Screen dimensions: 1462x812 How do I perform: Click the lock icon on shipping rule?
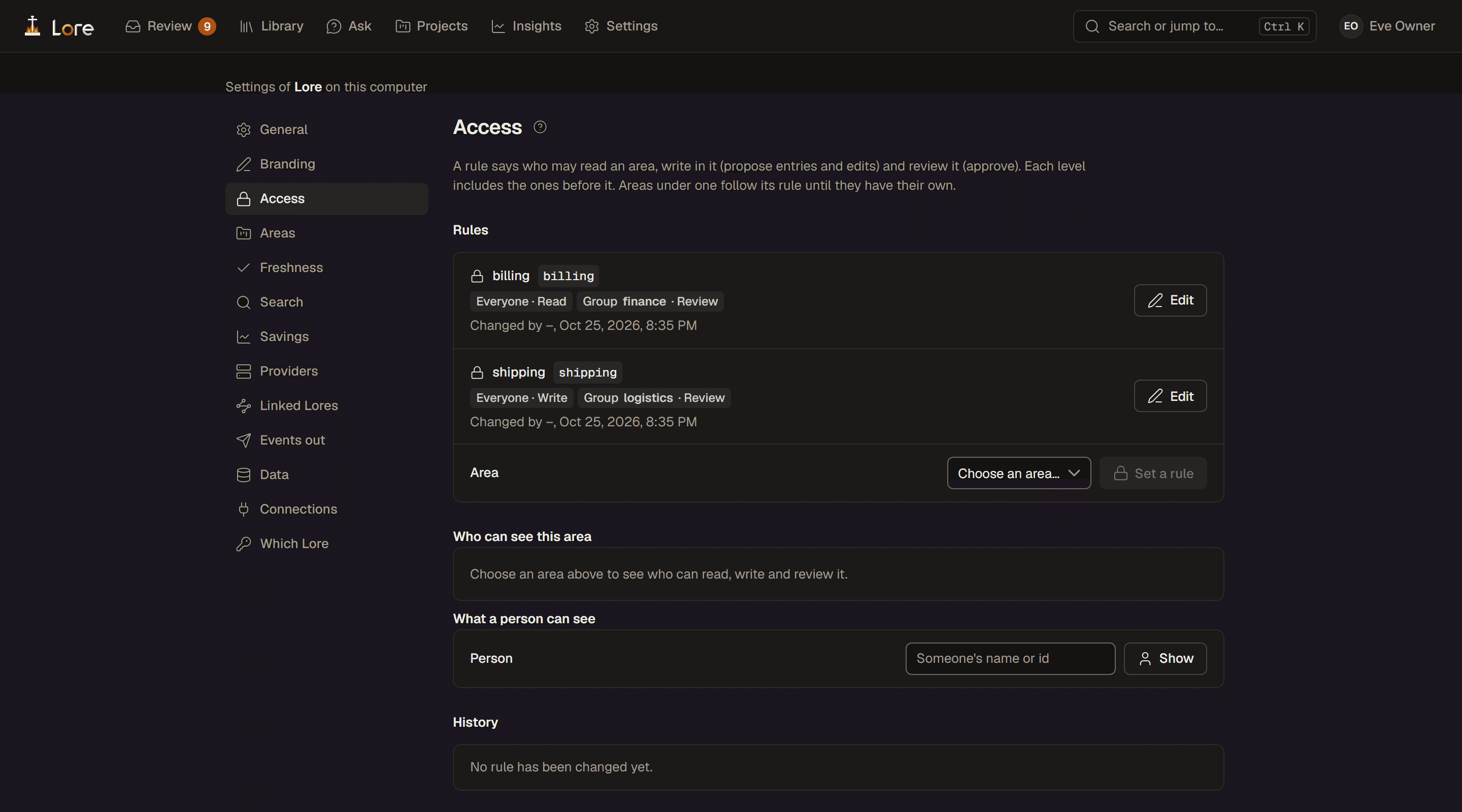[477, 372]
